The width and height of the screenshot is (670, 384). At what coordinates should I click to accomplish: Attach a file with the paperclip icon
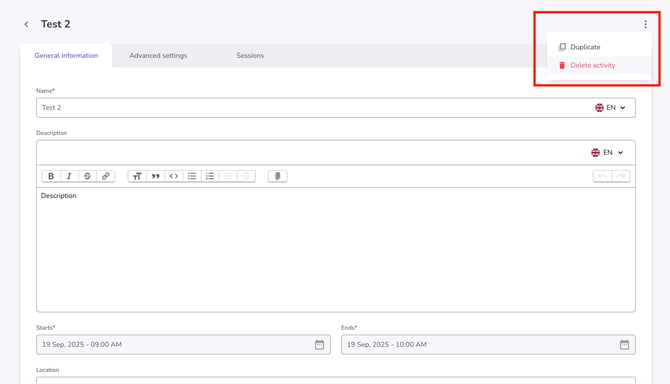[278, 176]
